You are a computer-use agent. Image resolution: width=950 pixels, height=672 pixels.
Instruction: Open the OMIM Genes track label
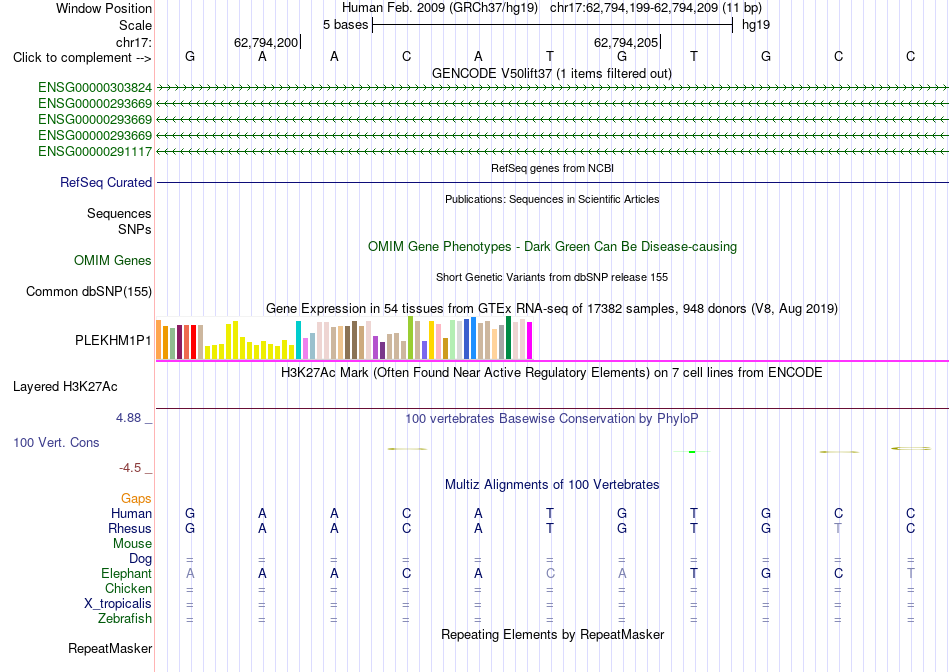113,261
